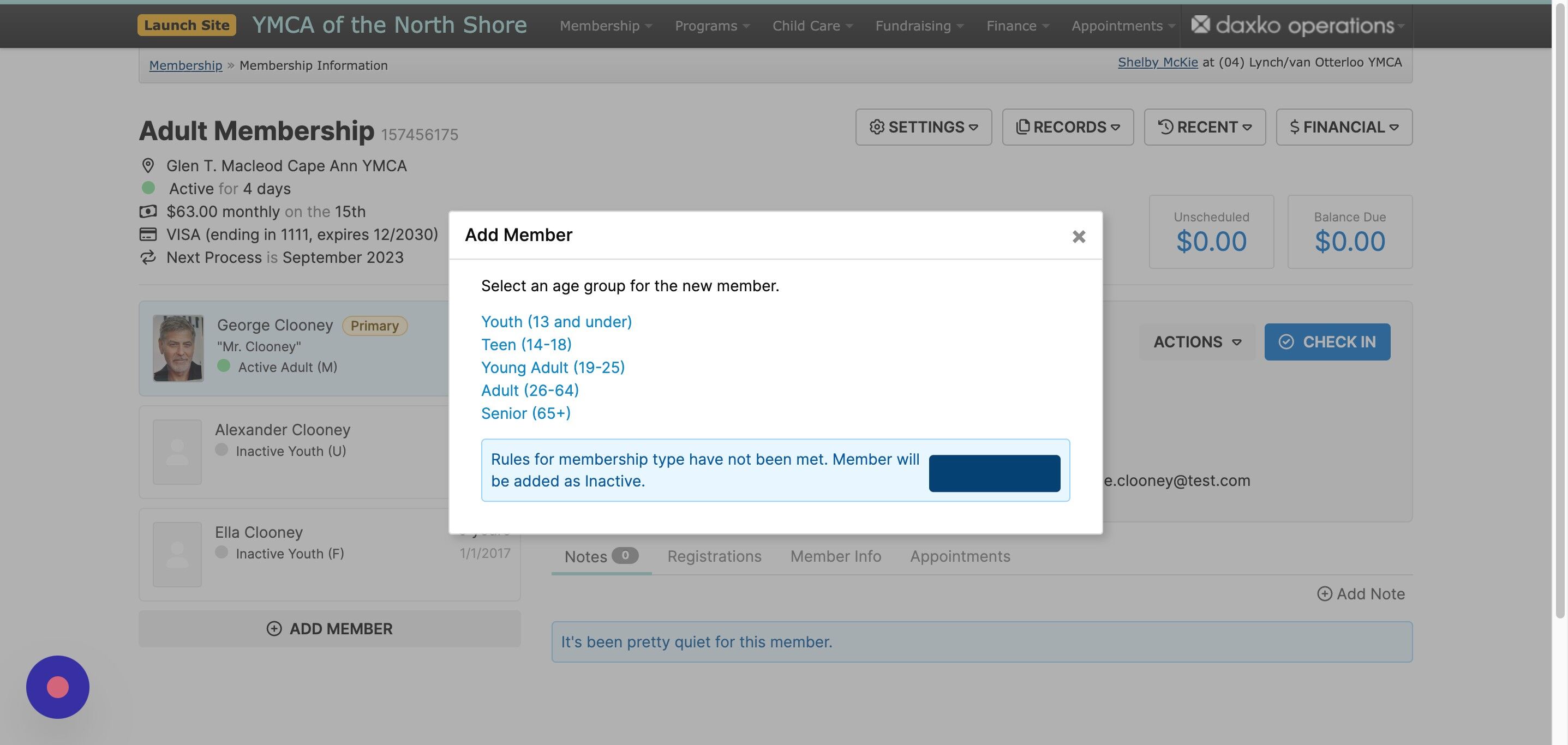This screenshot has height=745, width=1568.
Task: Click the Balance Due $0.00 amount
Action: 1349,242
